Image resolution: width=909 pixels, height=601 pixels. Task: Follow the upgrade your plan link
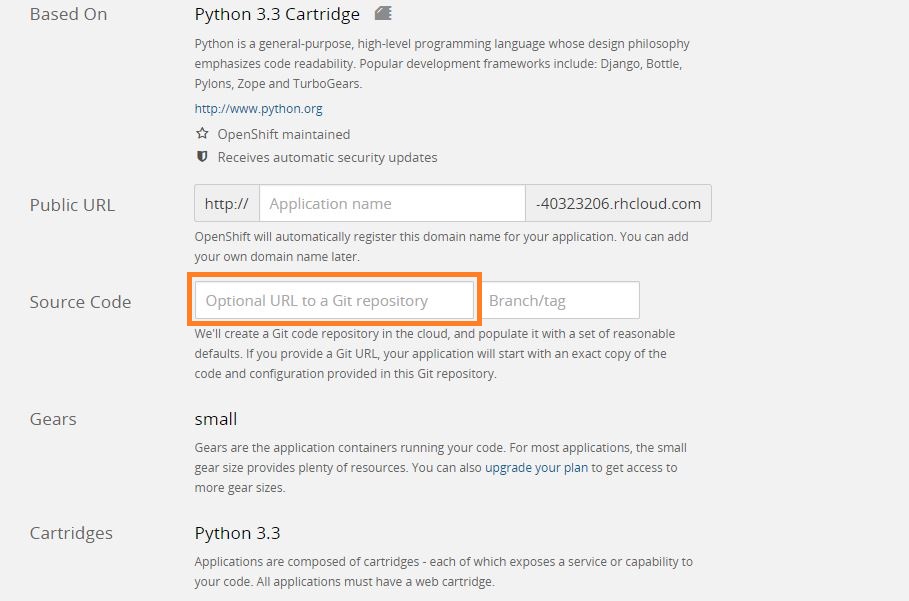pyautogui.click(x=536, y=468)
